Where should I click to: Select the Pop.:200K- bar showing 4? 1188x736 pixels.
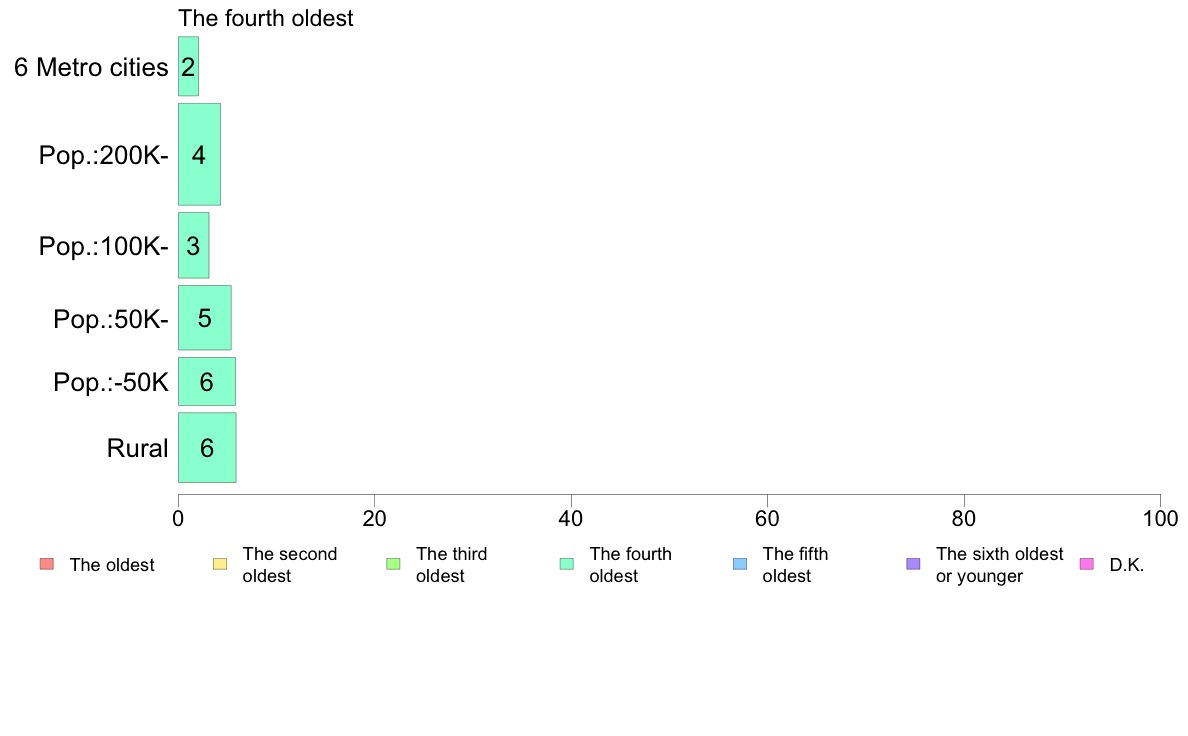click(199, 155)
